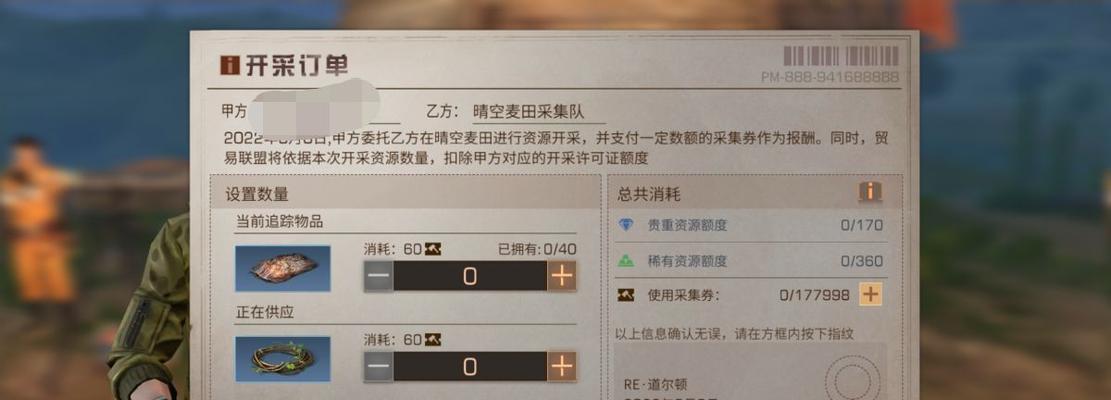This screenshot has width=1111, height=400.
Task: Click the info icon beside 开采订单 title
Action: pyautogui.click(x=230, y=66)
